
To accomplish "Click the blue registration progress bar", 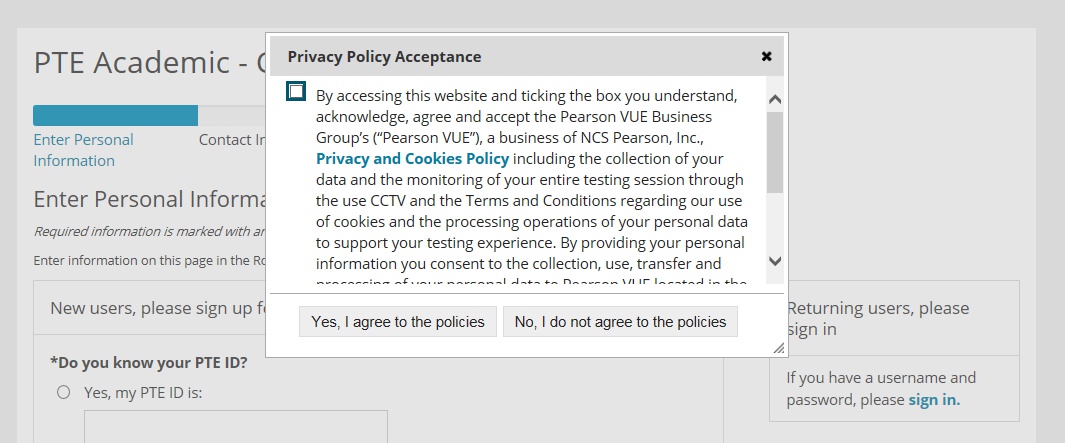I will 115,115.
